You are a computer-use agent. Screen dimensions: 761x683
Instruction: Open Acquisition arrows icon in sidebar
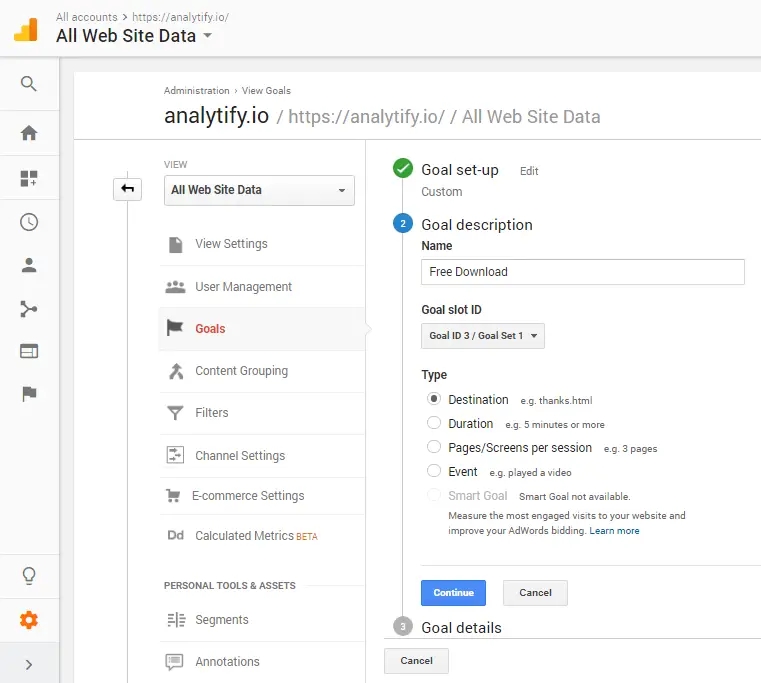click(x=29, y=309)
